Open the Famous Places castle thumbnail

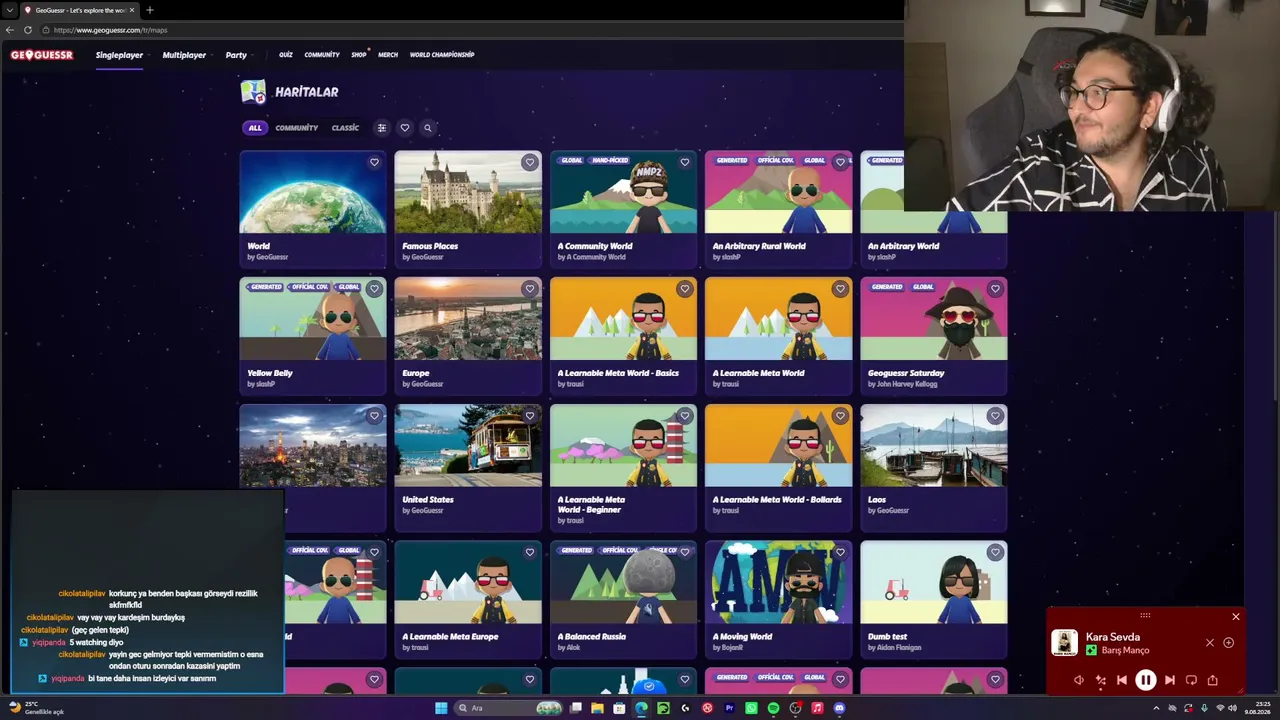468,192
